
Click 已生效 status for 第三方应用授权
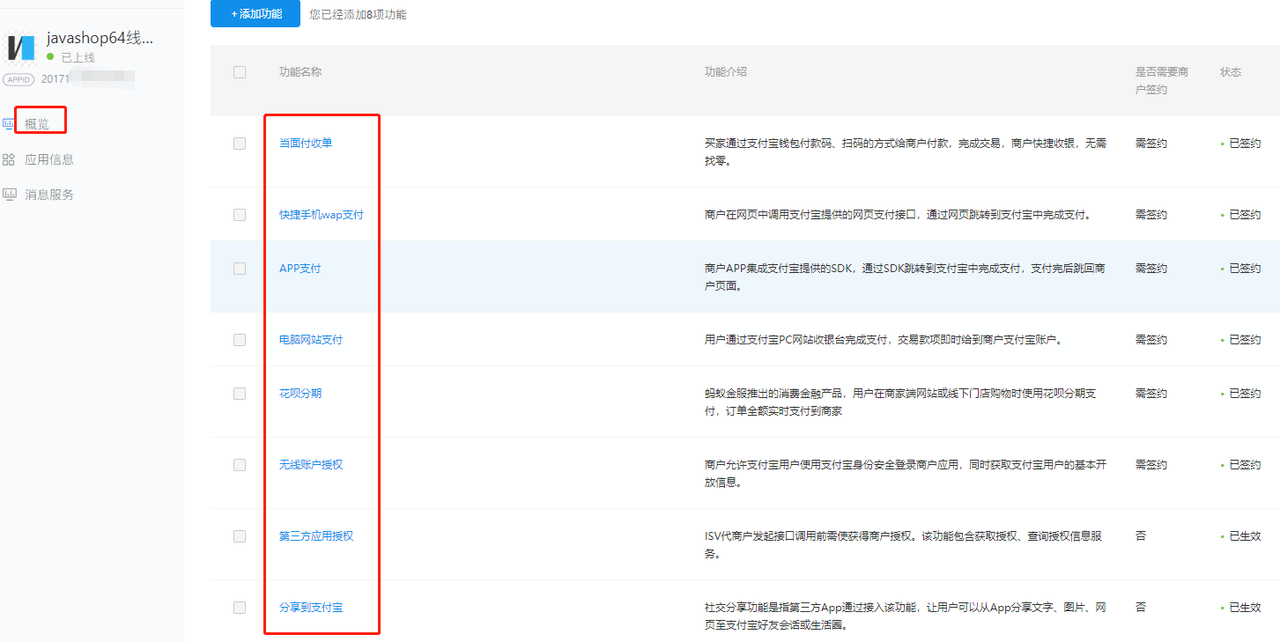pyautogui.click(x=1245, y=536)
